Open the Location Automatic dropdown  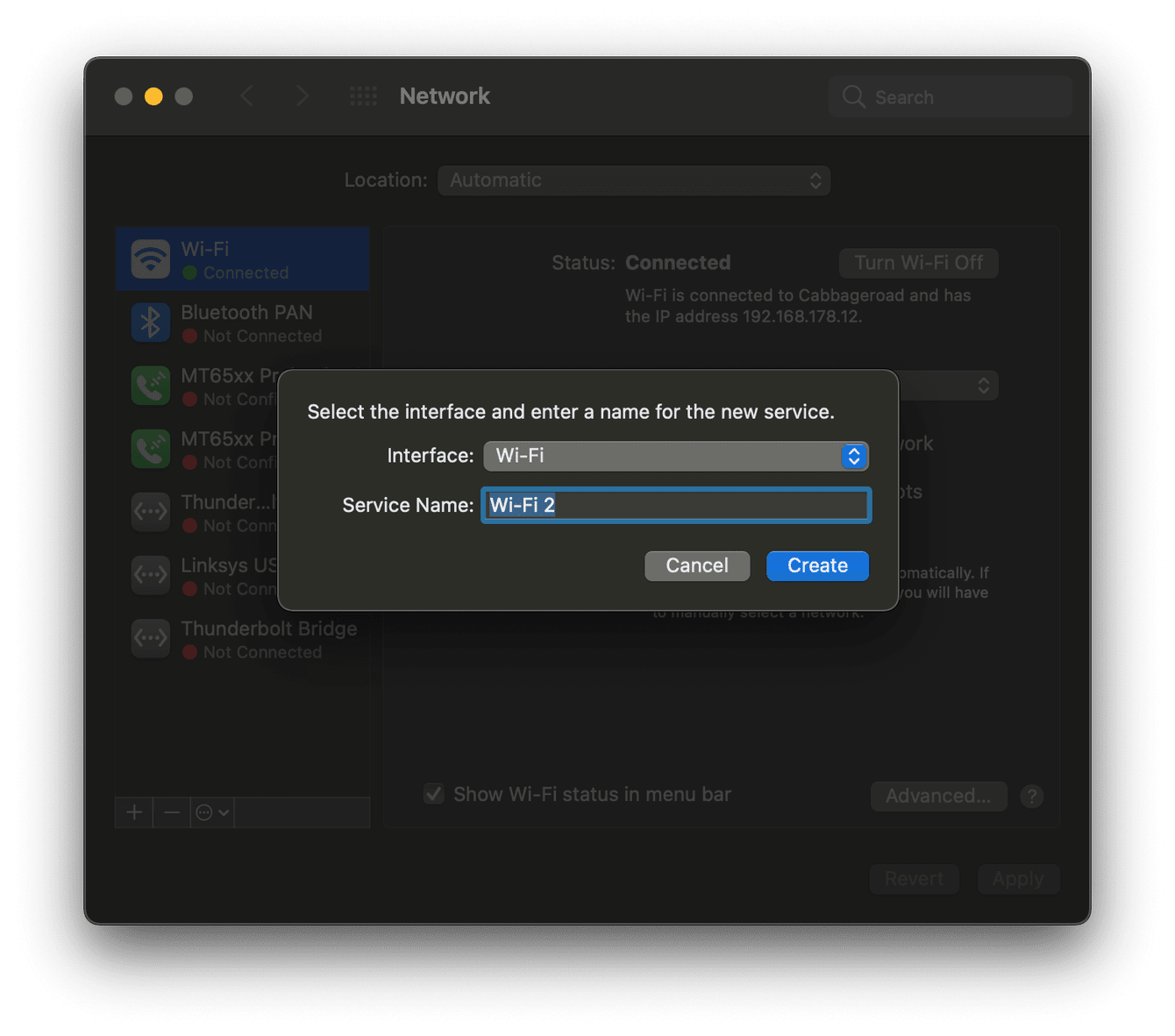pyautogui.click(x=633, y=181)
